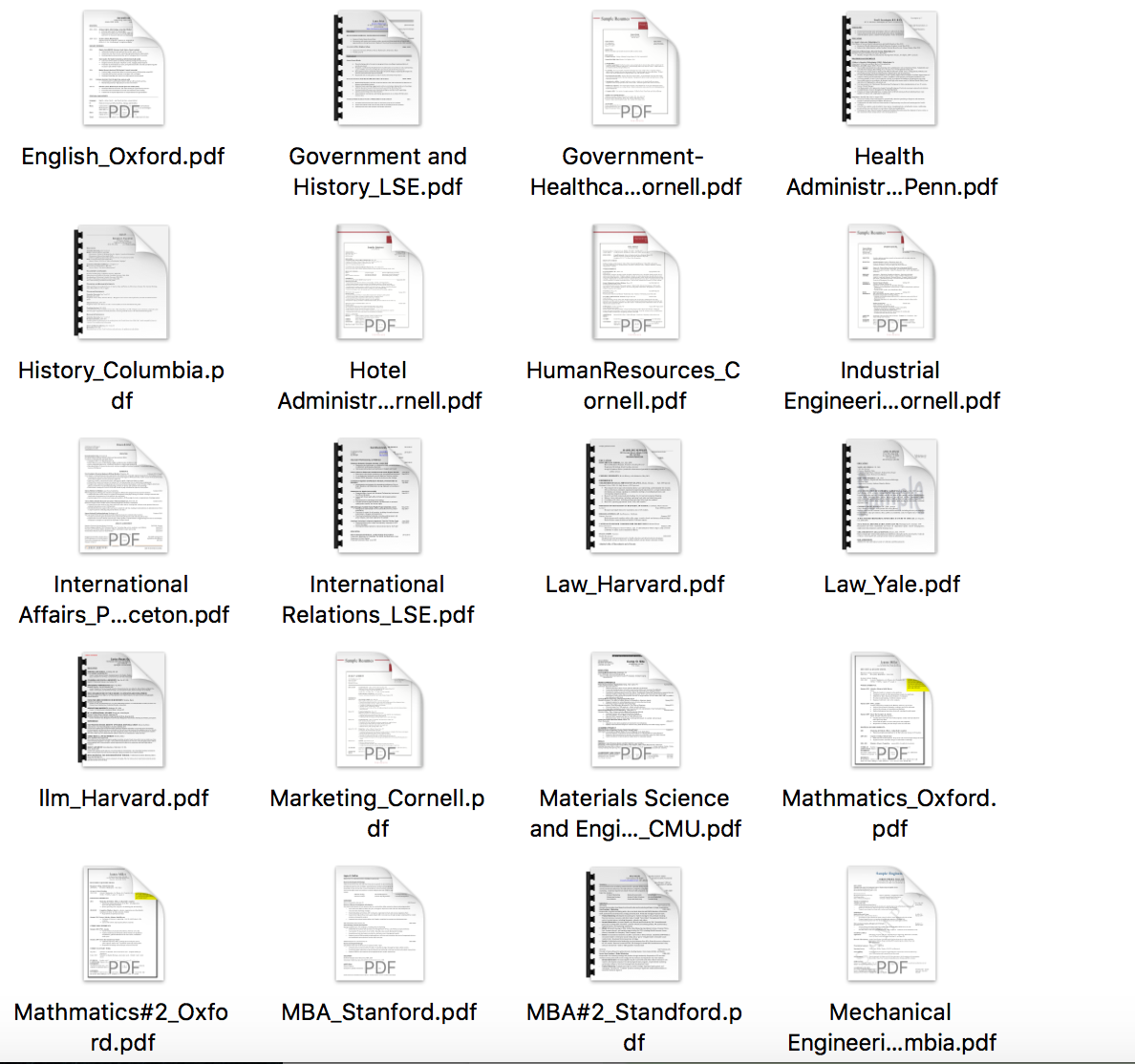Click the label "Mechanical Engineeri...mbia.pdf"

(891, 1027)
